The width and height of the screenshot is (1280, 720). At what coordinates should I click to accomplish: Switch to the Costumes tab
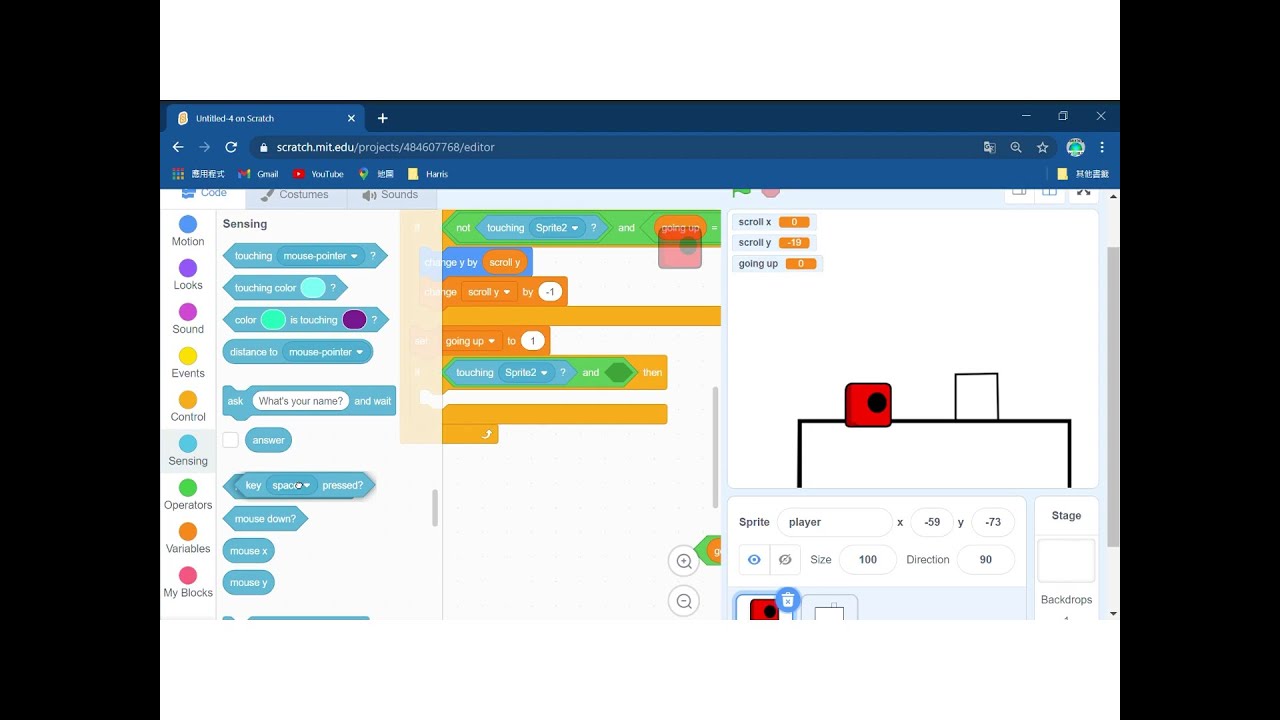click(x=294, y=195)
